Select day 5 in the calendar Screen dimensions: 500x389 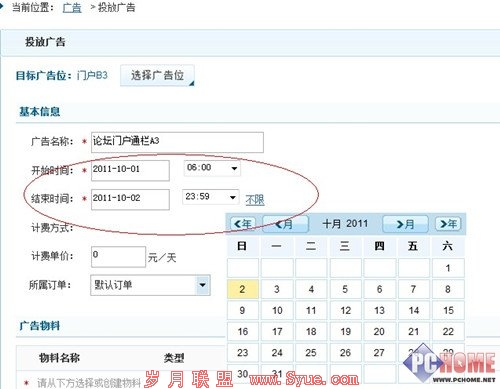pos(345,289)
